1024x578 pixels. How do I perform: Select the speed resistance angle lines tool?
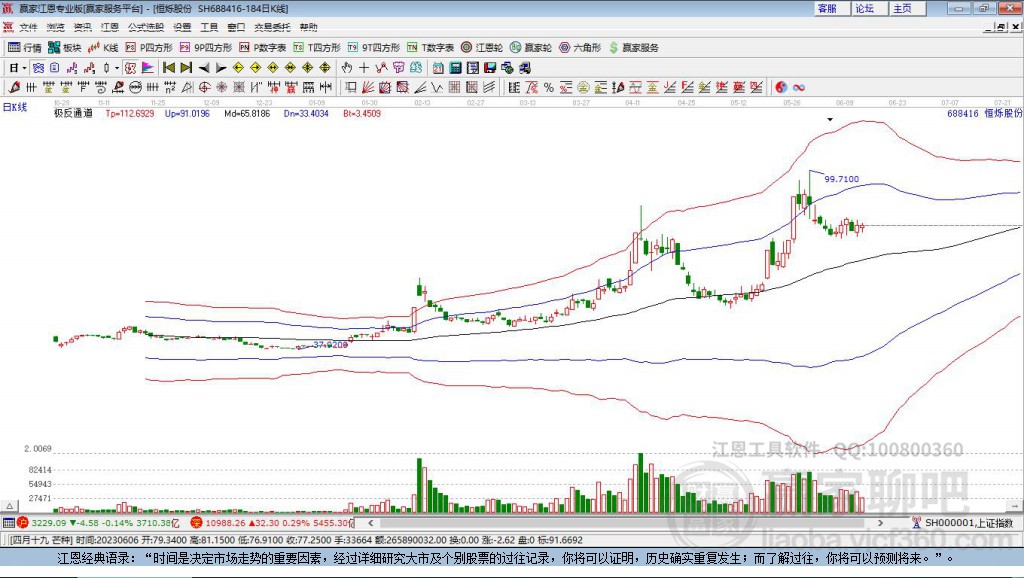pyautogui.click(x=420, y=87)
